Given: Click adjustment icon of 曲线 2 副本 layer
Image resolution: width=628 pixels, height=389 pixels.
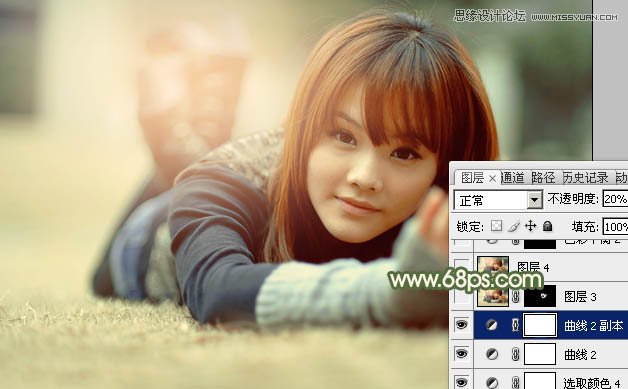Looking at the screenshot, I should (492, 325).
